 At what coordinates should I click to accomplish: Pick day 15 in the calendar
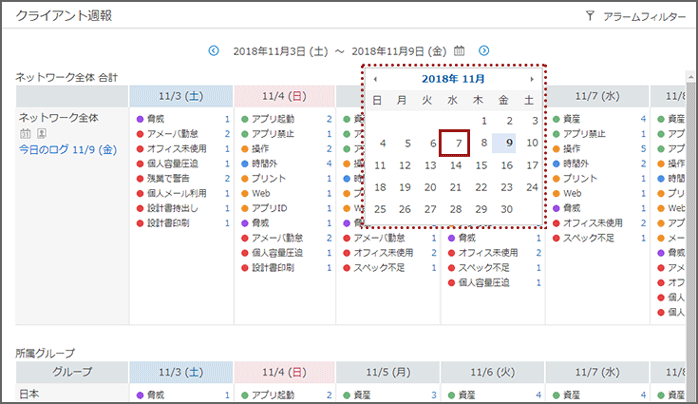pos(481,165)
